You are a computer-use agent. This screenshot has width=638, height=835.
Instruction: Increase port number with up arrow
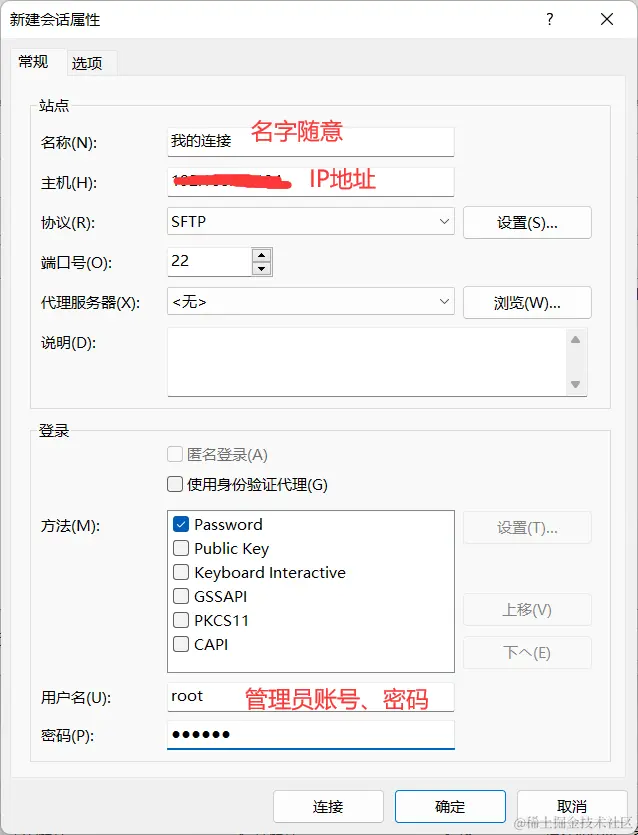pos(261,255)
